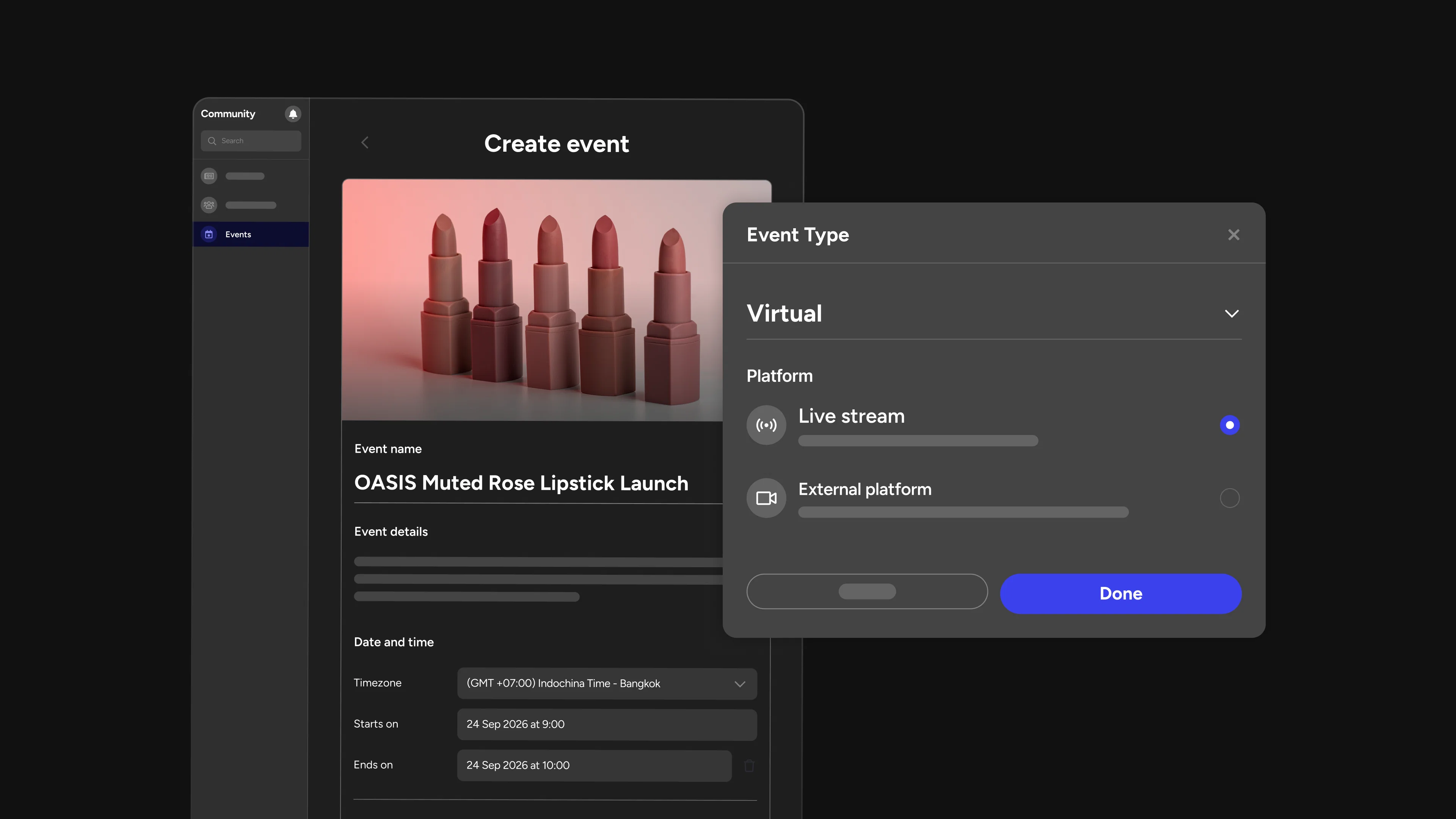Click the Event name text field
This screenshot has width=1456, height=819.
pos(521,483)
